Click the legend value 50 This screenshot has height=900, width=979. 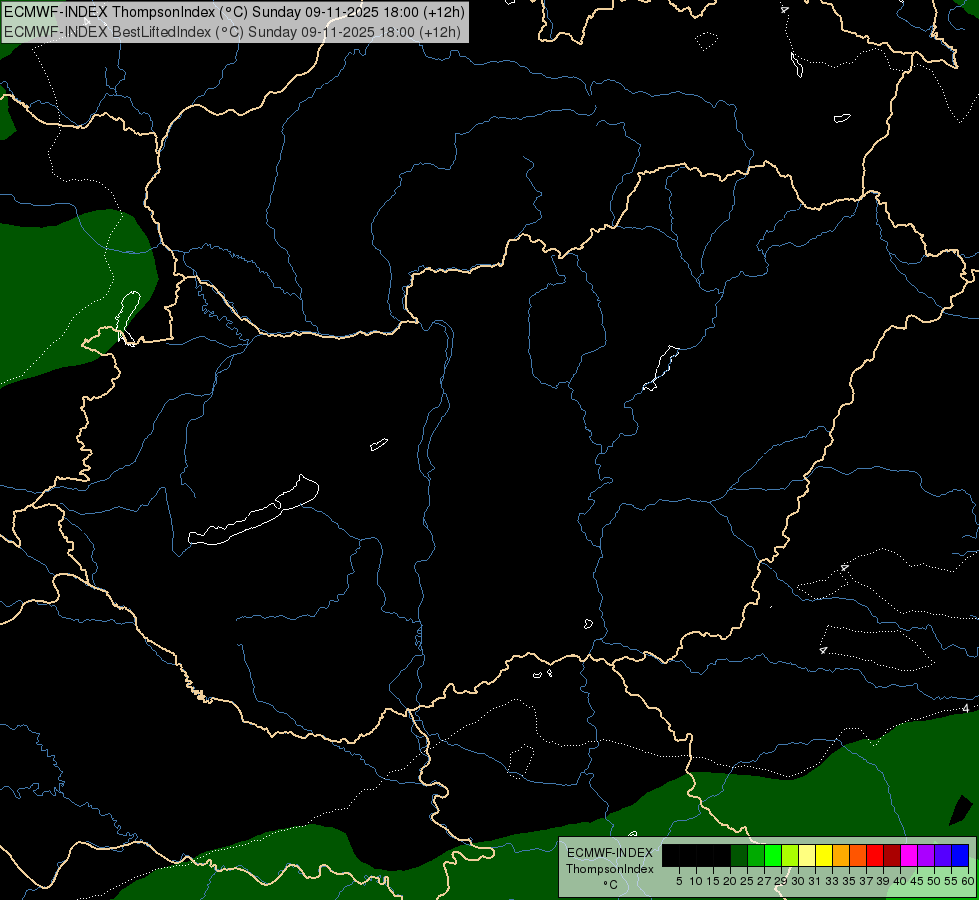(934, 881)
